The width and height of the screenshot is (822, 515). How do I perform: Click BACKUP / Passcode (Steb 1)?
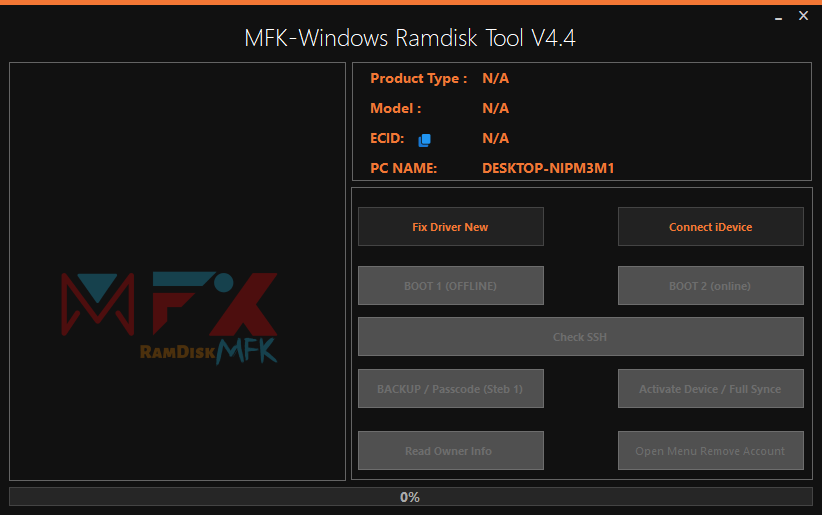[x=451, y=389]
